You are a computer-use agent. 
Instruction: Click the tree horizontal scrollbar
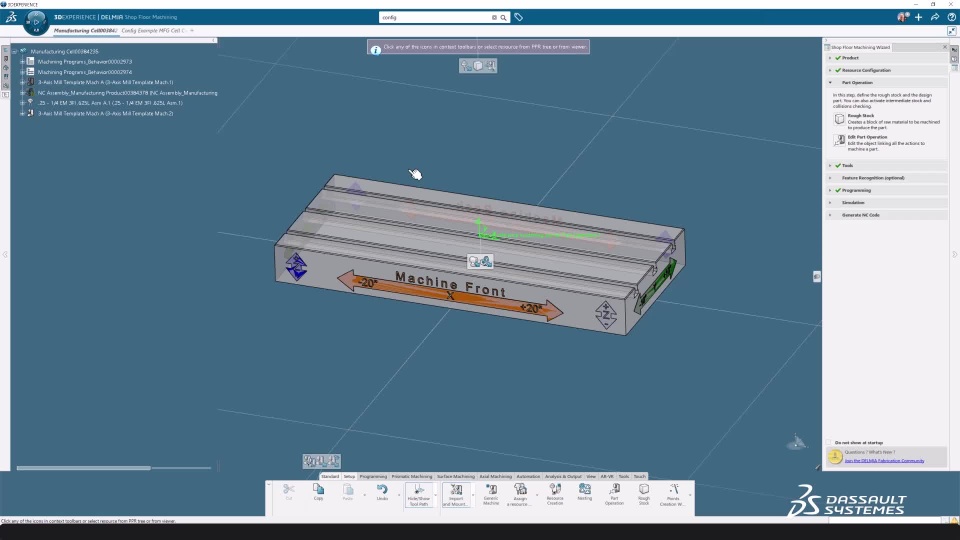coord(84,468)
